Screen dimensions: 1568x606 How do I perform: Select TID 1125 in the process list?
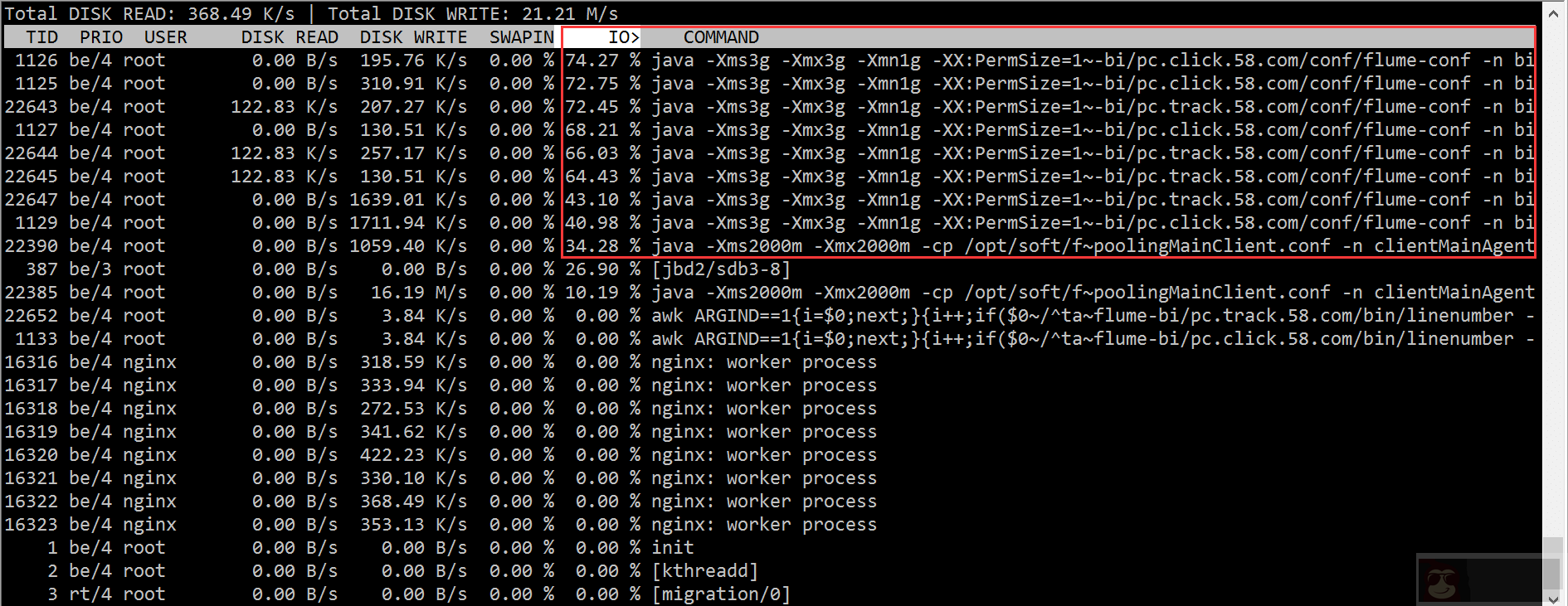(x=37, y=84)
